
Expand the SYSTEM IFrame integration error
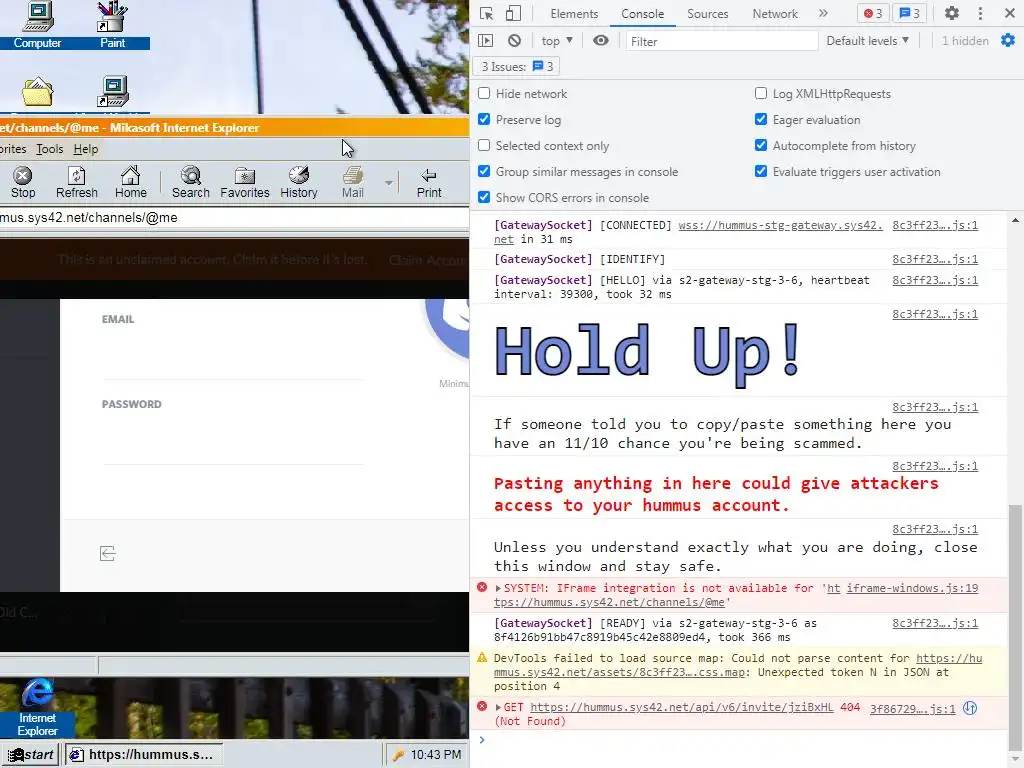498,588
